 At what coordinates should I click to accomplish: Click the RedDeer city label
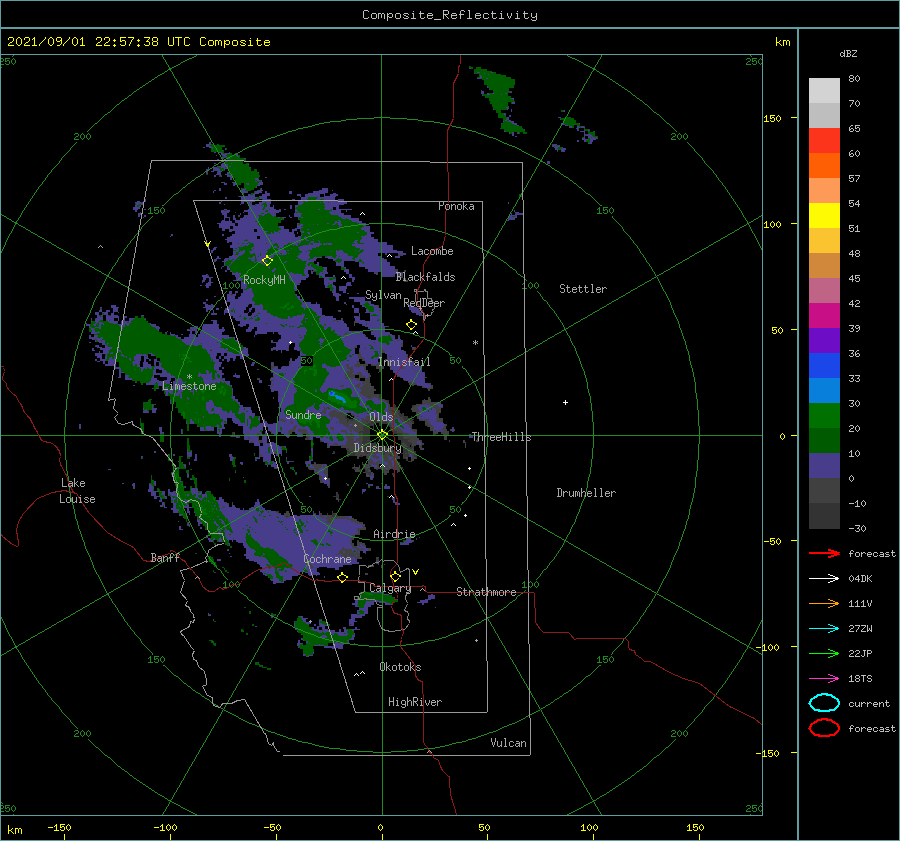424,303
